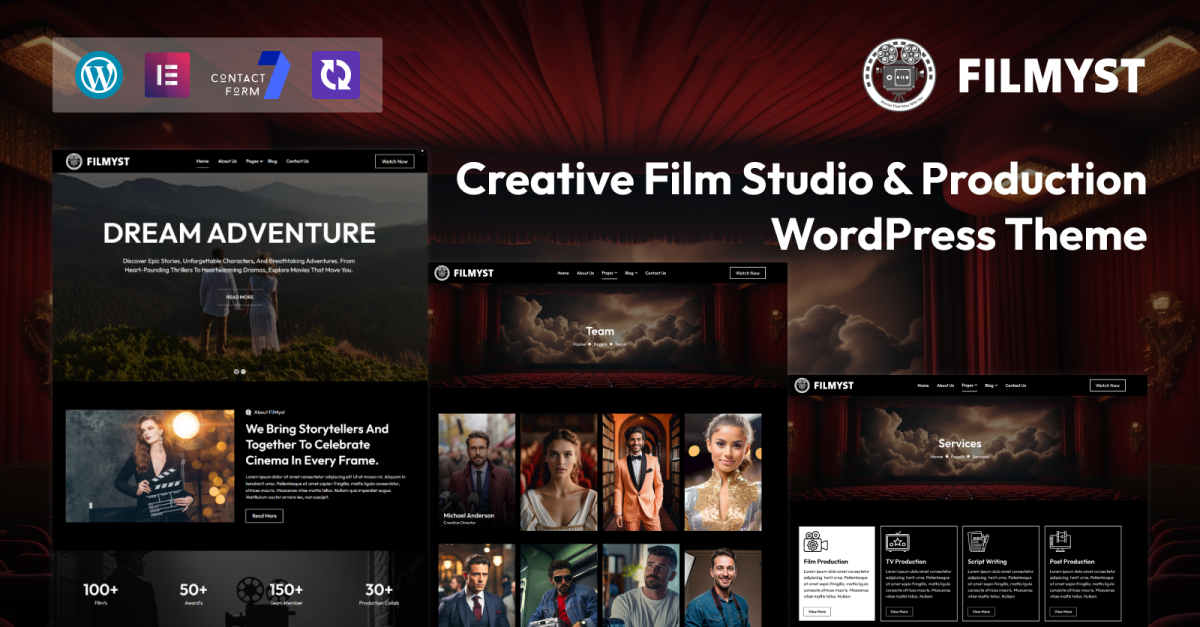Expand Pages dropdown in the homepage navbar

pos(253,161)
